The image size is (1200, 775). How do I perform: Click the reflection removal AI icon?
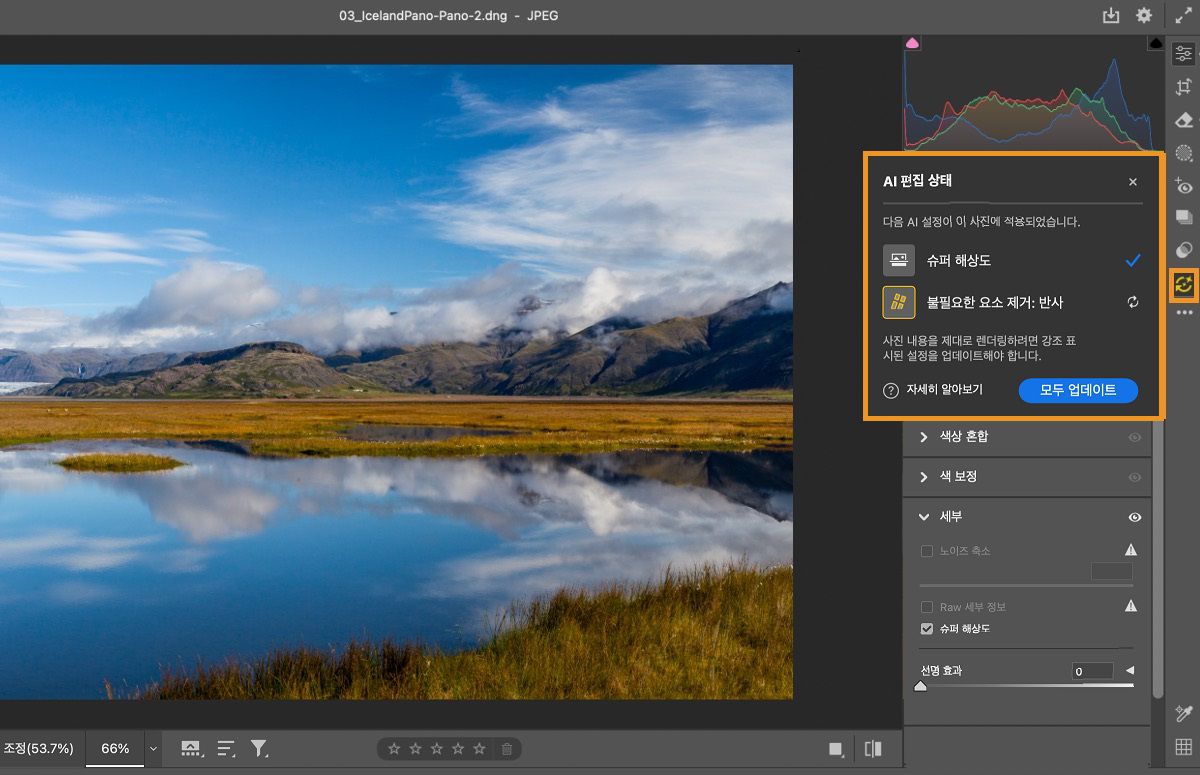tap(898, 302)
